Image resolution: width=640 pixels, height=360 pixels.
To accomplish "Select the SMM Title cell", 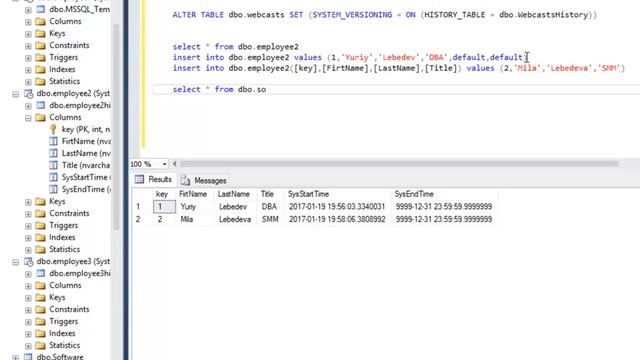I will (x=270, y=219).
